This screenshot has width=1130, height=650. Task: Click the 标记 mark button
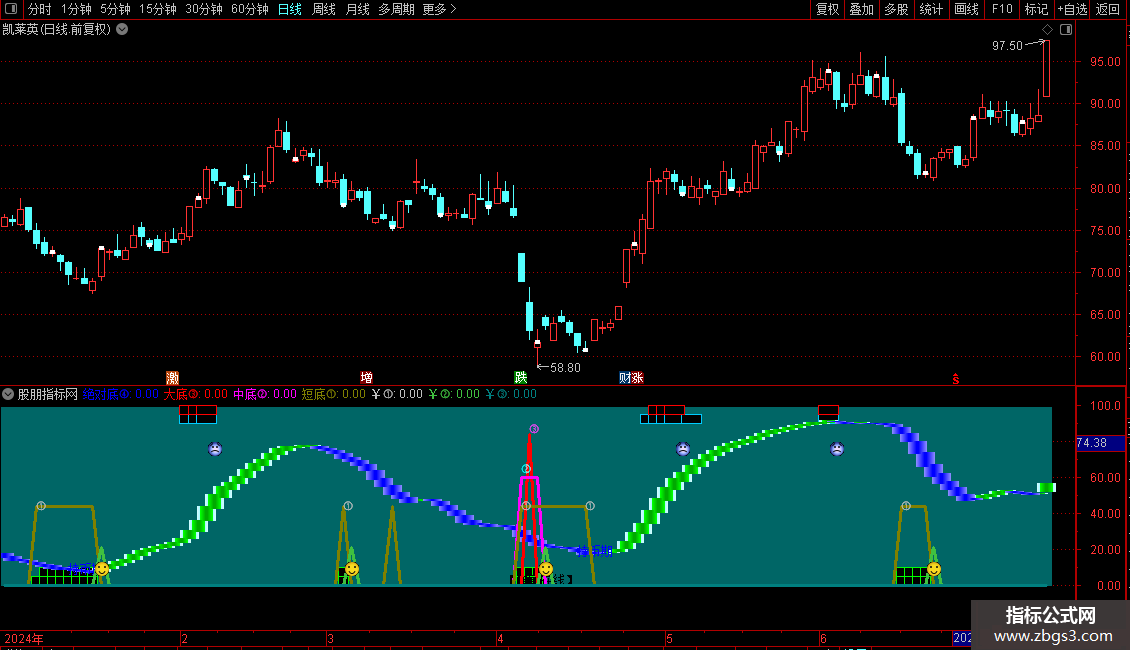(1036, 9)
